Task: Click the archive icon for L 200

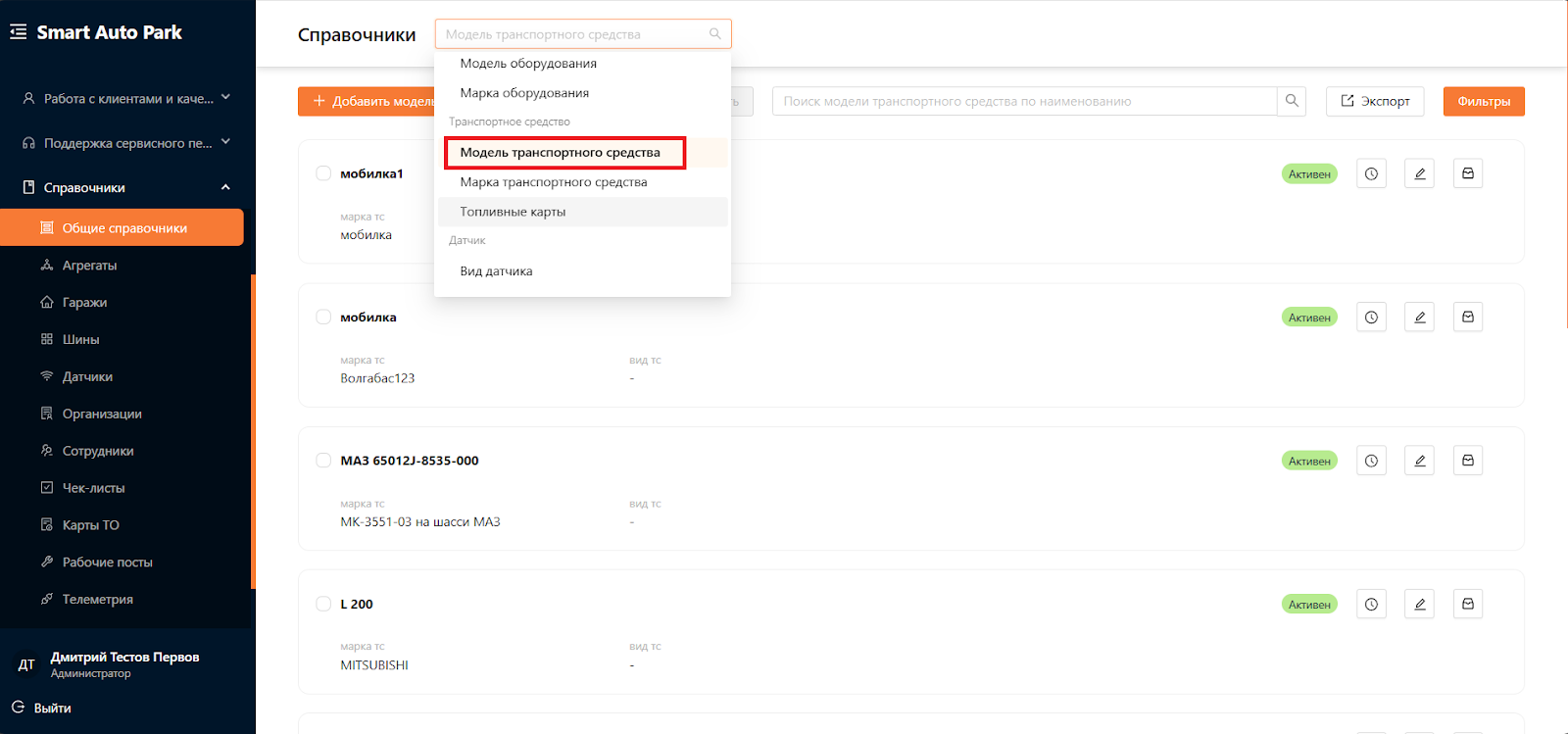Action: coord(1467,605)
